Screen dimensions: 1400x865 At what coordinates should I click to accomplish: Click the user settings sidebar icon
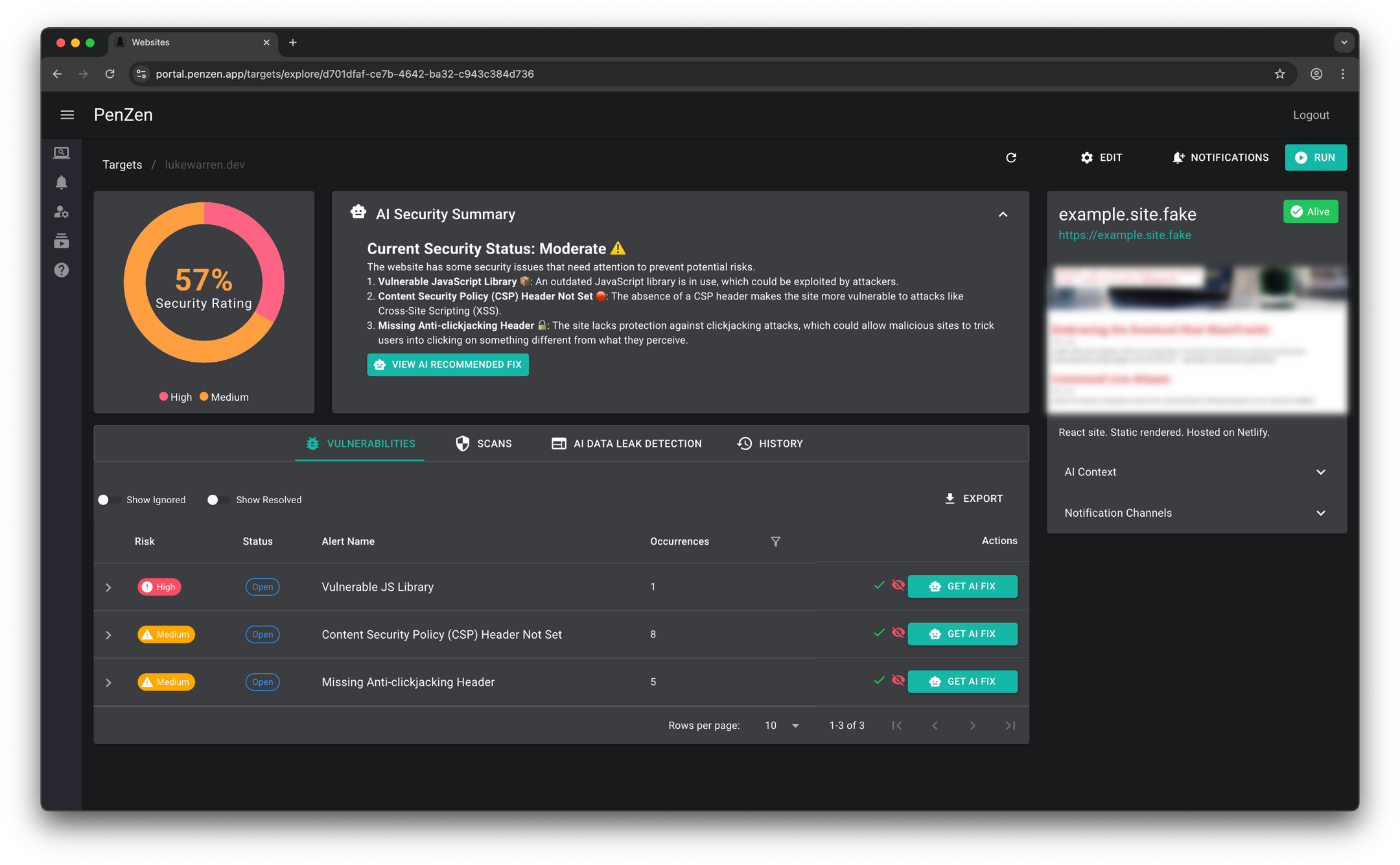tap(62, 212)
